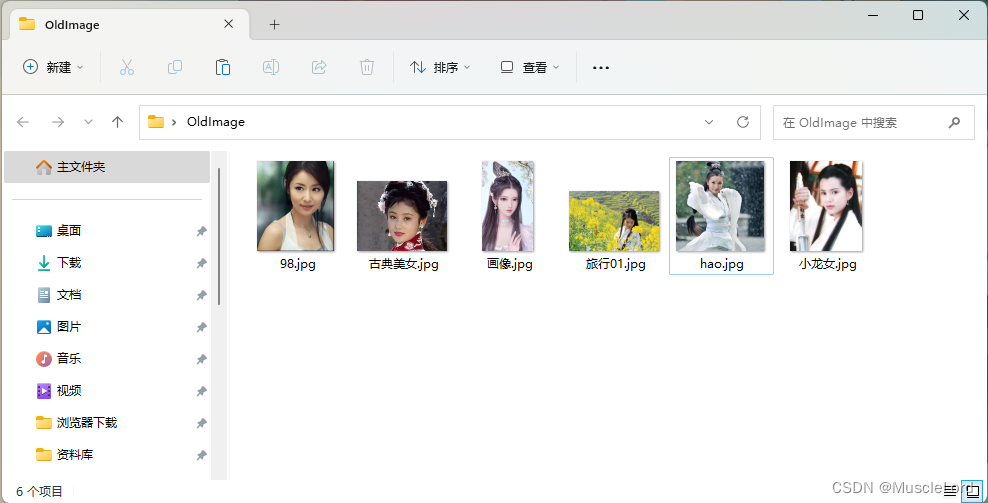Unpin 文档 using its pin icon
This screenshot has width=988, height=503.
coord(201,295)
